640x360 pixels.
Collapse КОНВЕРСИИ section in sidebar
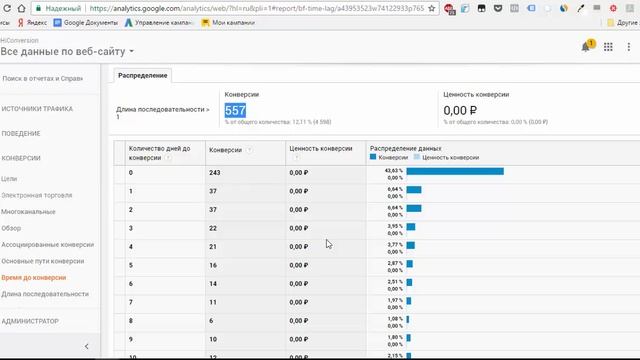(21, 158)
